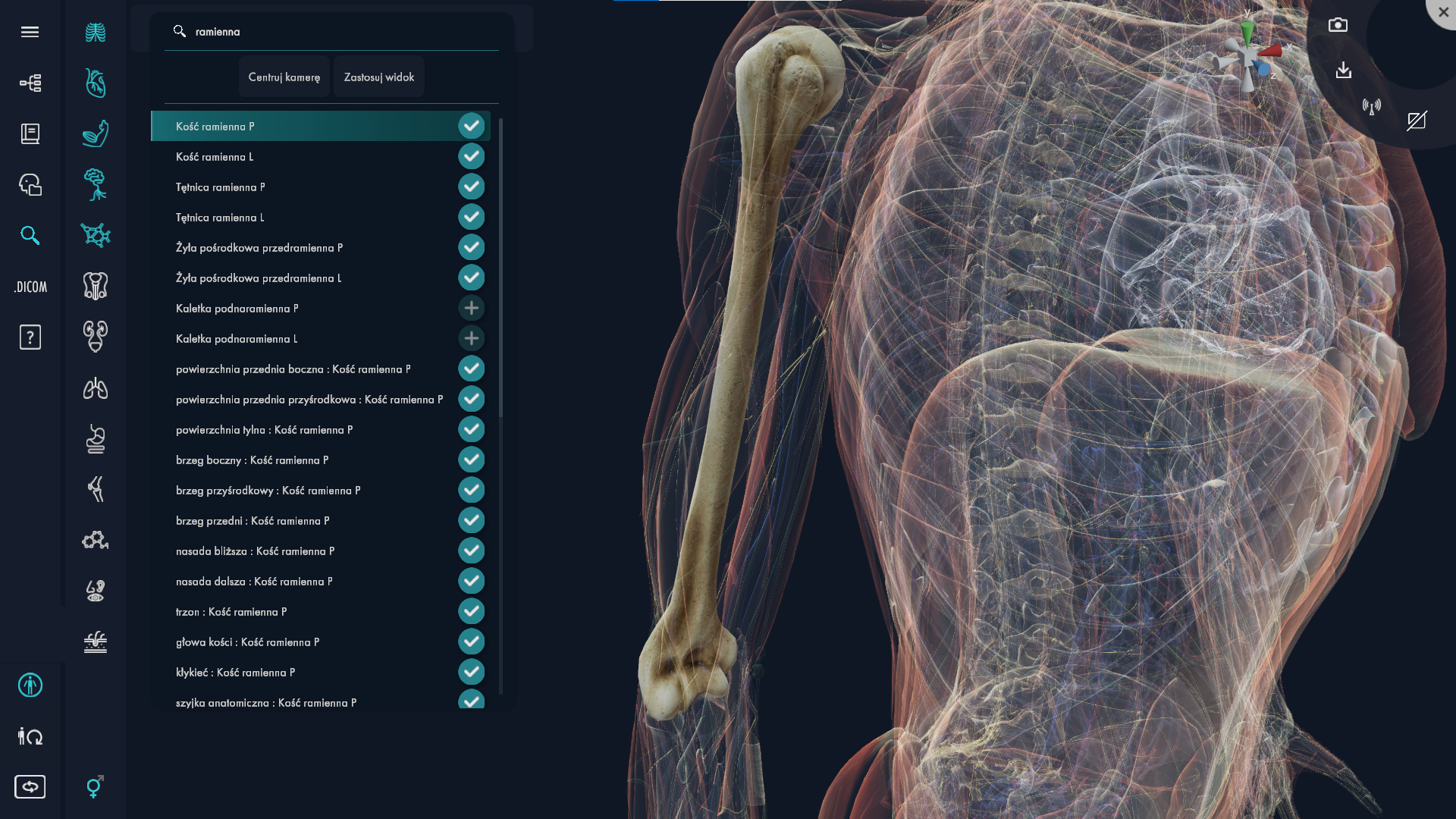Select Tętnica ramienna L row
This screenshot has width=1456, height=819.
[321, 217]
